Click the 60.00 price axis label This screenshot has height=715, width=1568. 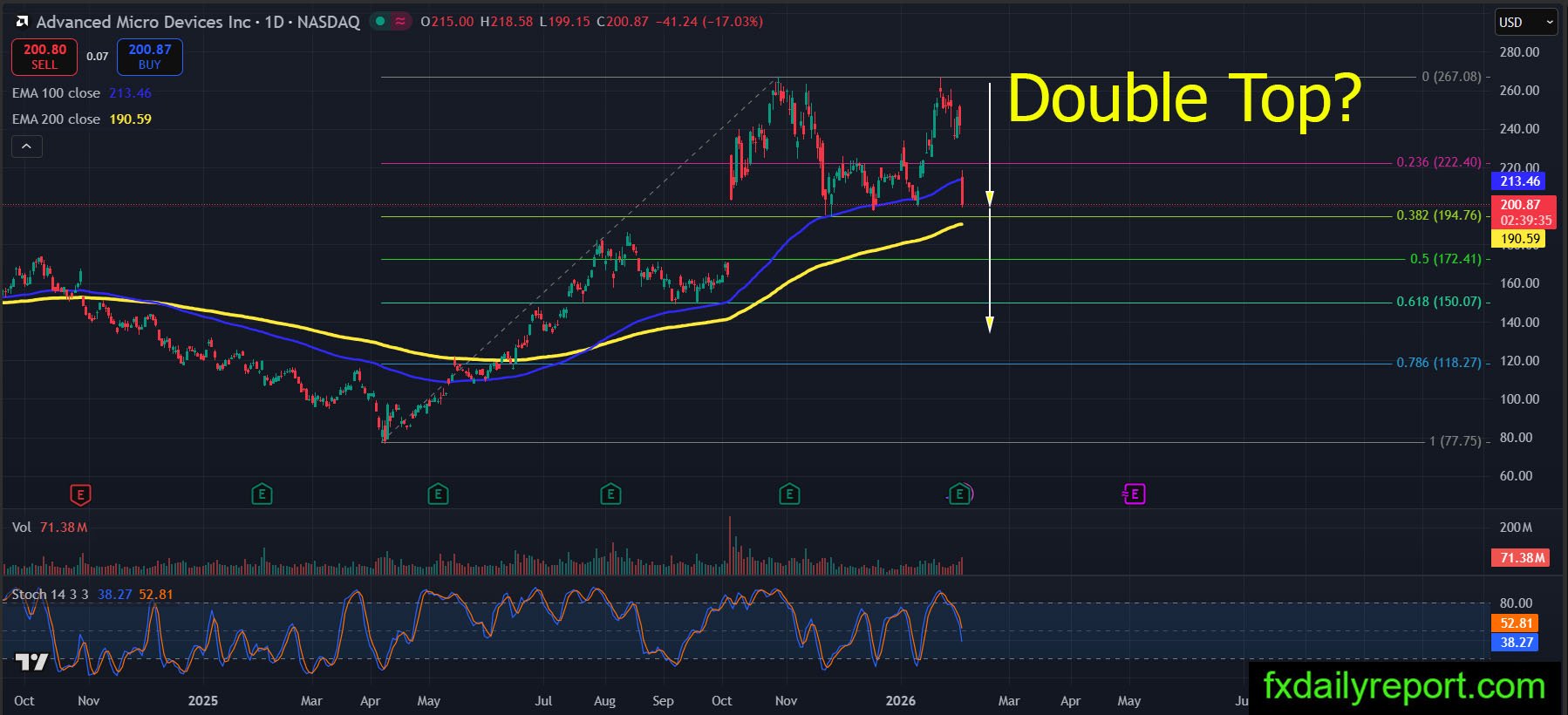(x=1516, y=476)
